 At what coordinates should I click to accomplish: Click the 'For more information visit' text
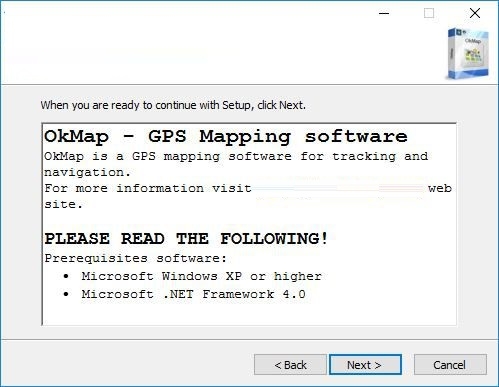pos(148,188)
